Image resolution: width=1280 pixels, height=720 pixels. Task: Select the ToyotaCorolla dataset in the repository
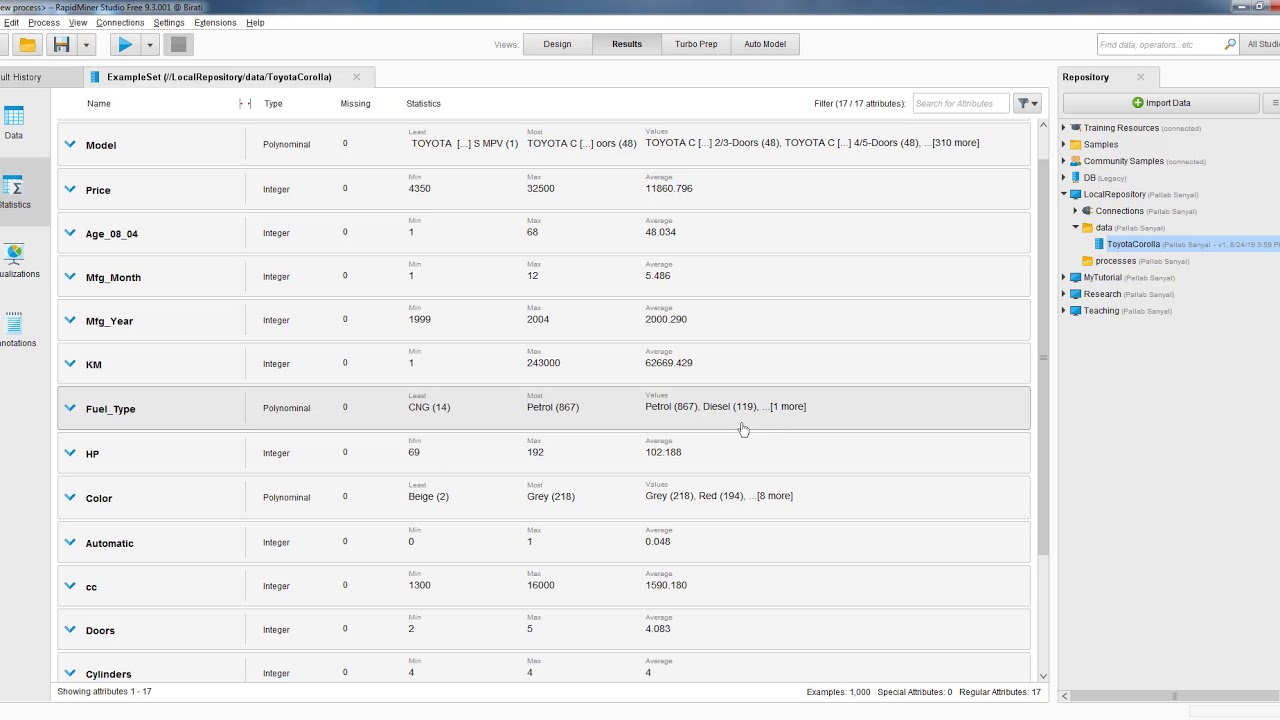pyautogui.click(x=1133, y=244)
